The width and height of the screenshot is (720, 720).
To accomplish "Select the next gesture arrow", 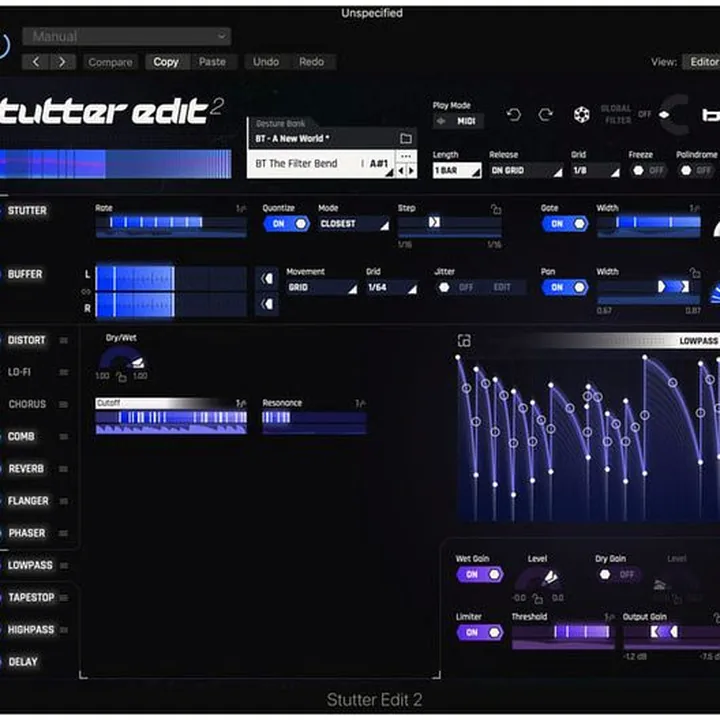I will (x=411, y=171).
